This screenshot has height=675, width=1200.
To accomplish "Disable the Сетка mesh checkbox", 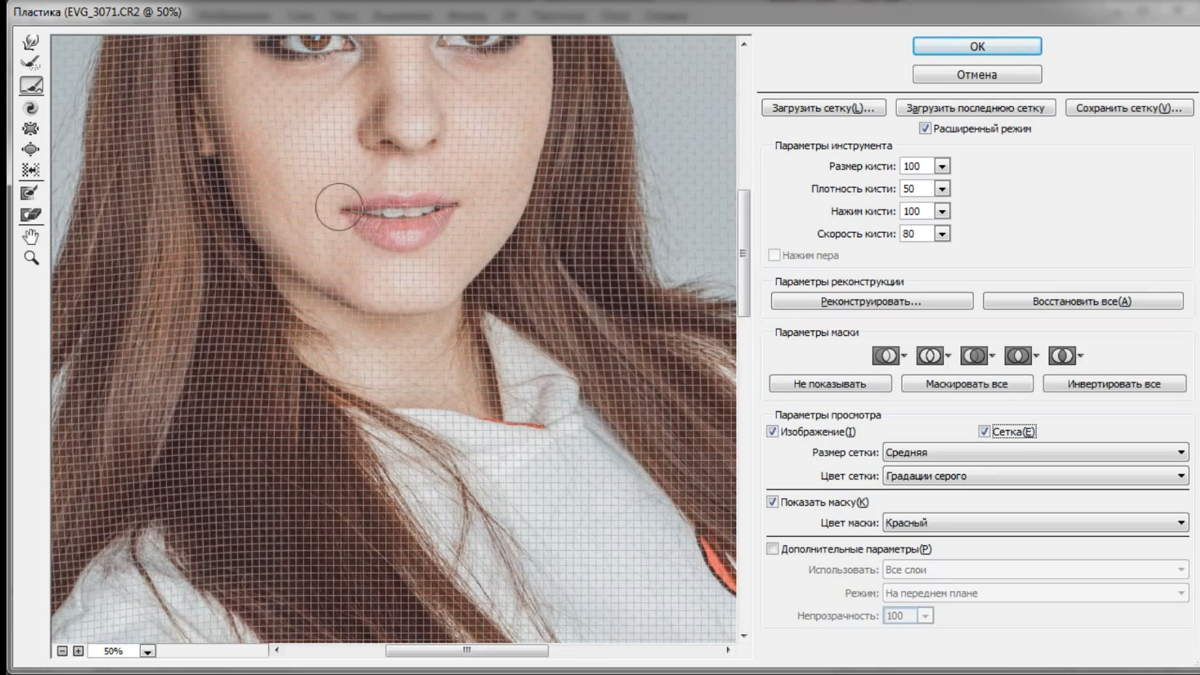I will [x=984, y=432].
